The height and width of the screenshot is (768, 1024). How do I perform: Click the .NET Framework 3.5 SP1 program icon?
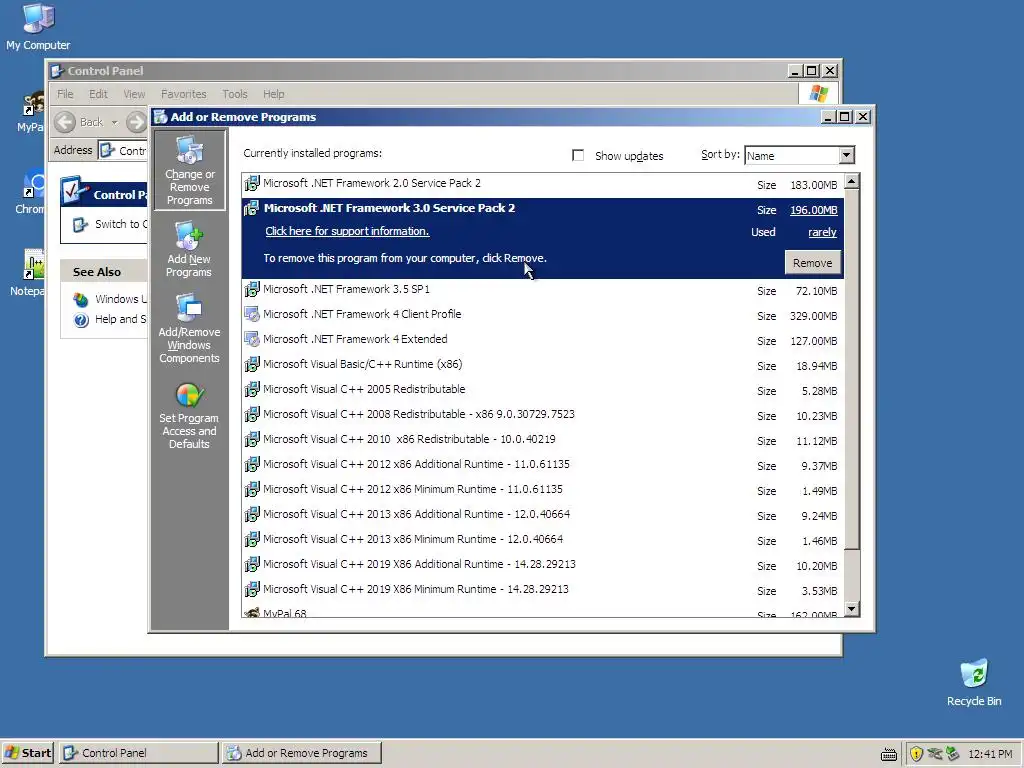coord(251,289)
